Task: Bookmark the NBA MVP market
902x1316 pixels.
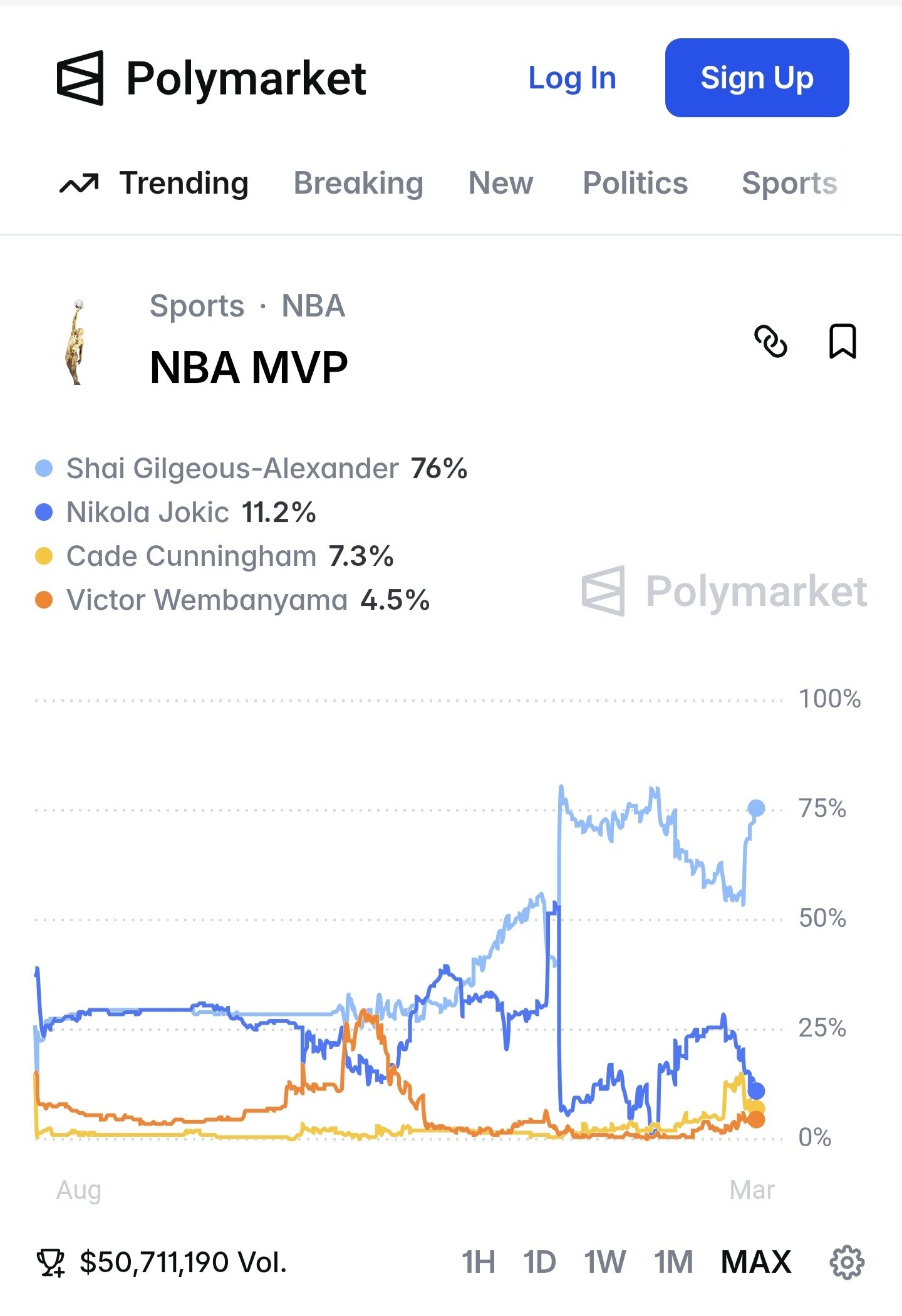Action: pyautogui.click(x=842, y=342)
